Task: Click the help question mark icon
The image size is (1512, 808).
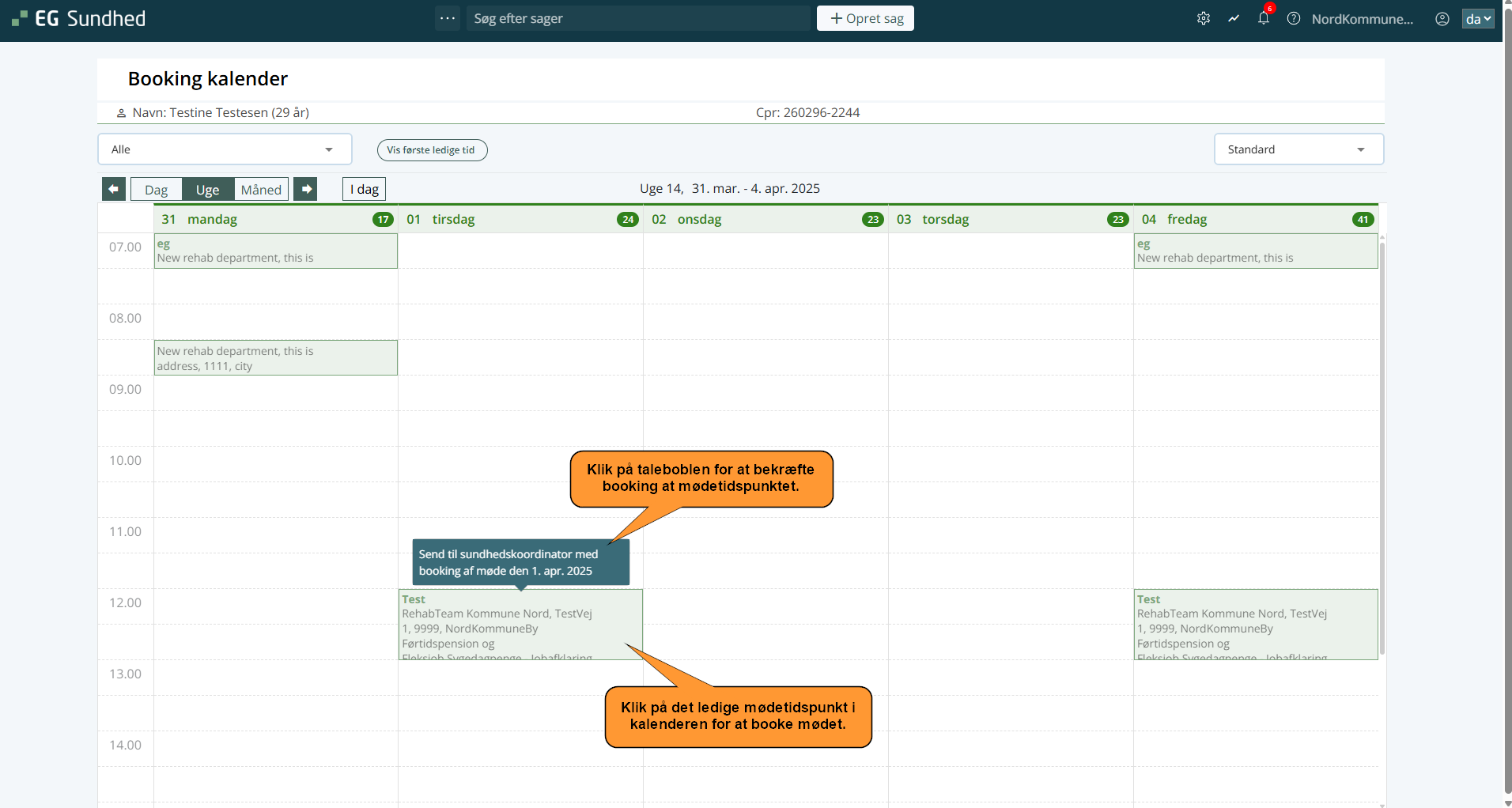Action: 1294,18
